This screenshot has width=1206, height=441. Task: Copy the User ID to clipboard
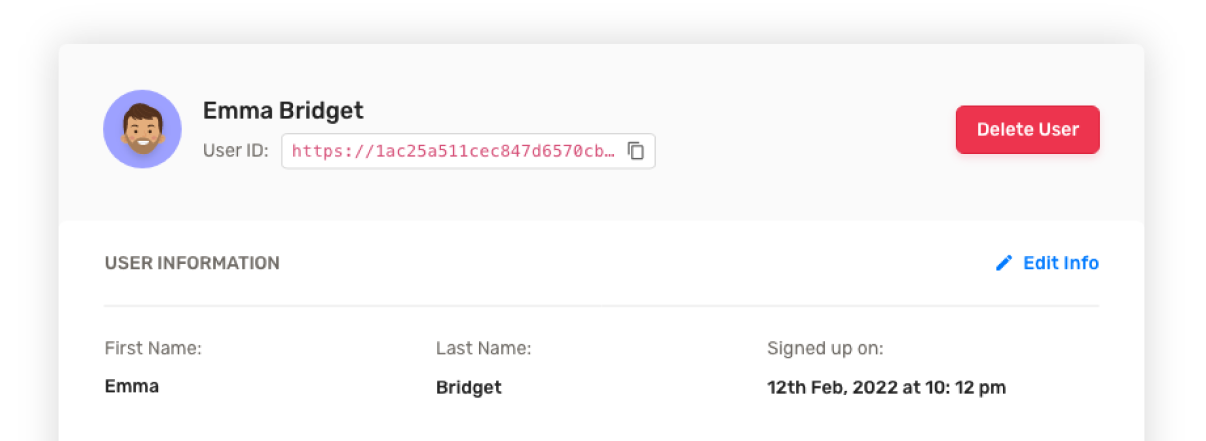[636, 151]
